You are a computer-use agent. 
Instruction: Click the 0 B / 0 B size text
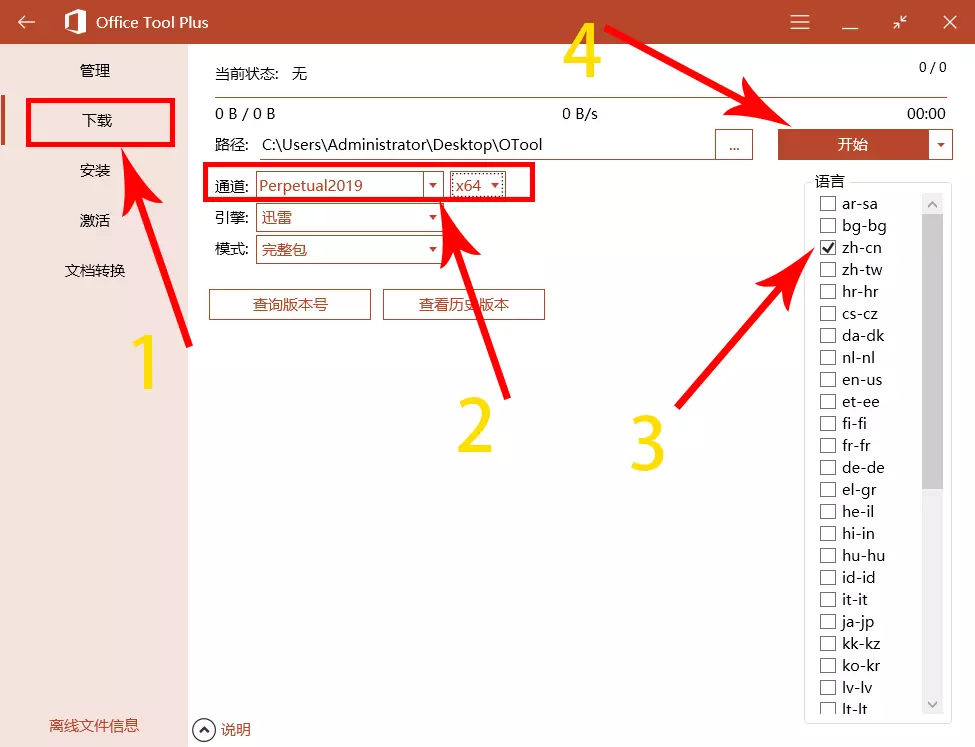pyautogui.click(x=245, y=114)
